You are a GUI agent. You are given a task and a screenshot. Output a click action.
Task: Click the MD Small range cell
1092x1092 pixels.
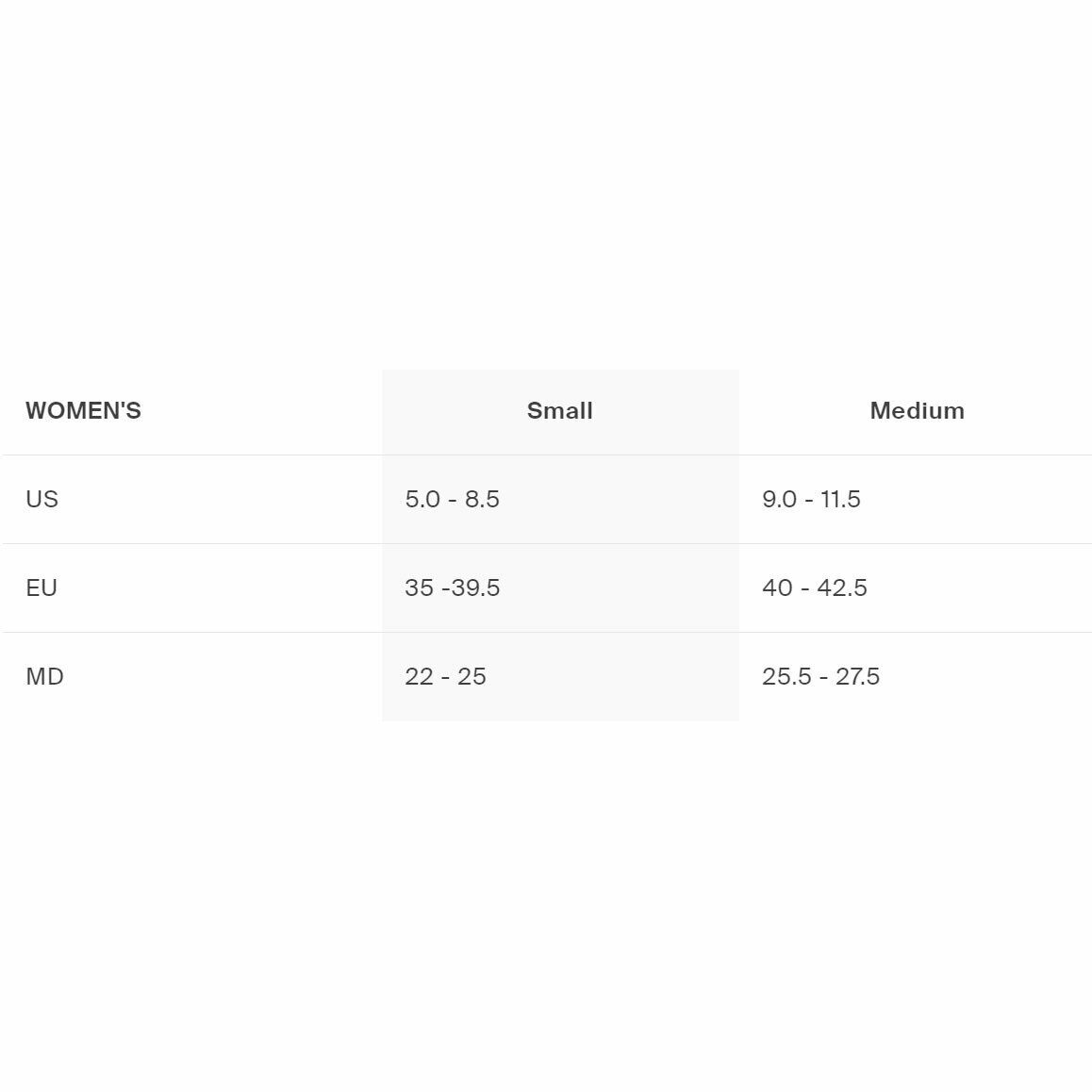click(x=445, y=676)
